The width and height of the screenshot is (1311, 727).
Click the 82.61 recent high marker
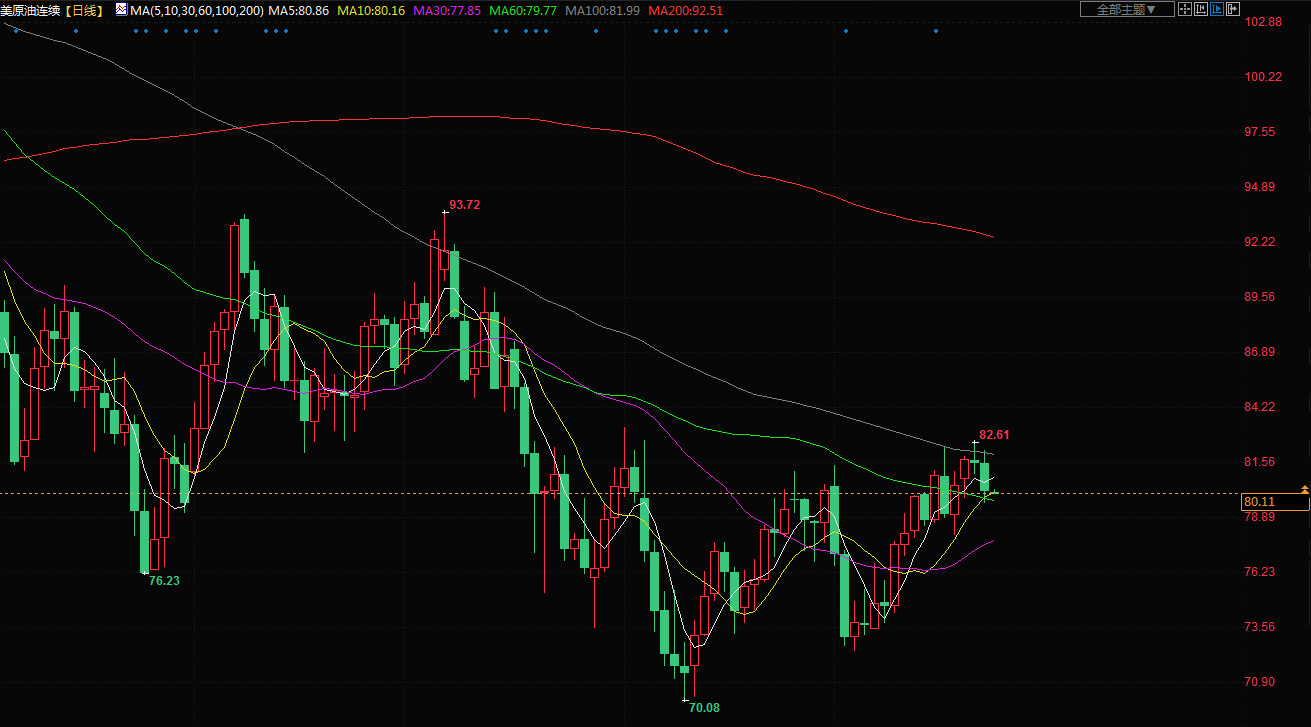point(994,435)
